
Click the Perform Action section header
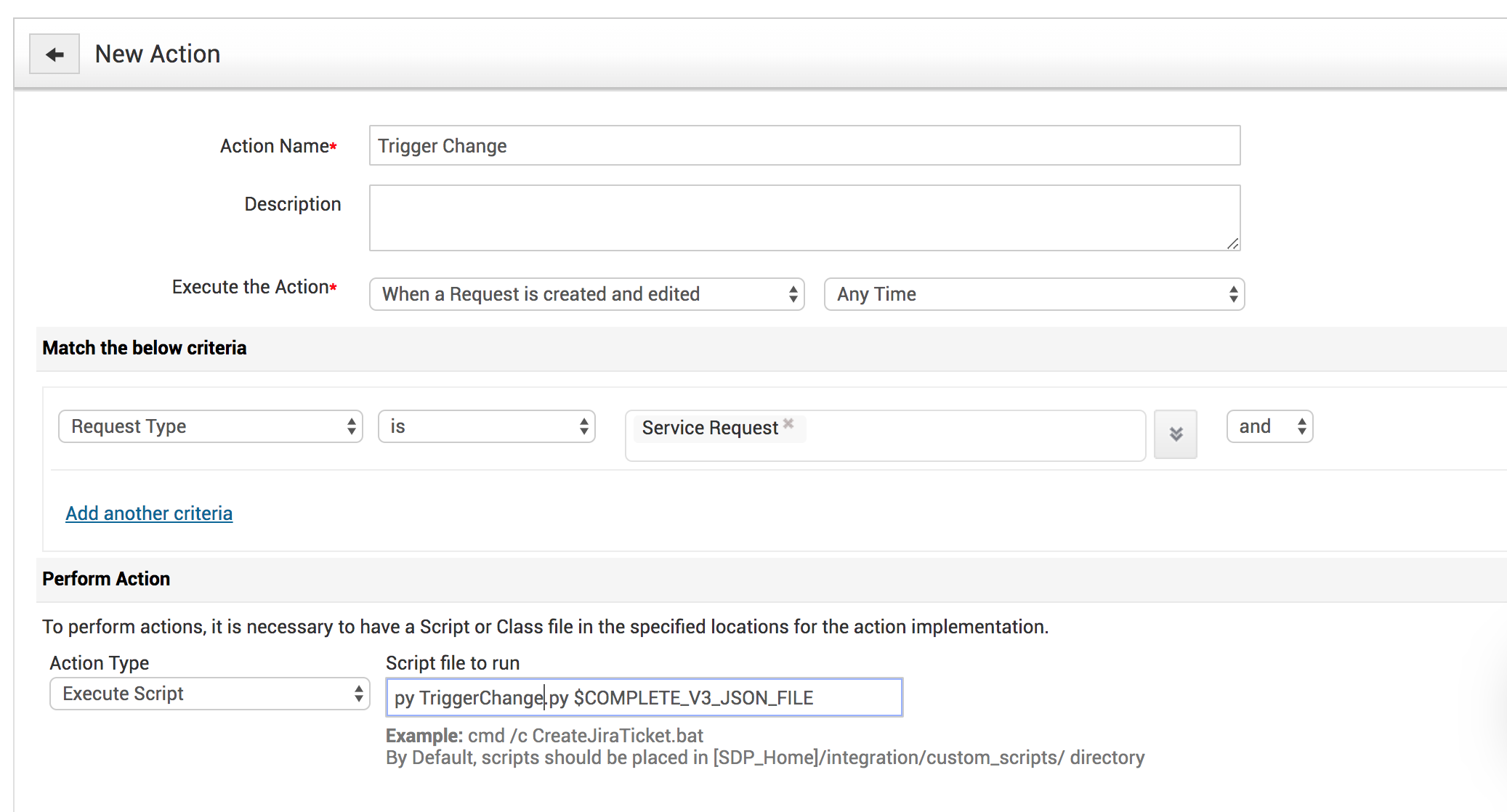[x=106, y=579]
